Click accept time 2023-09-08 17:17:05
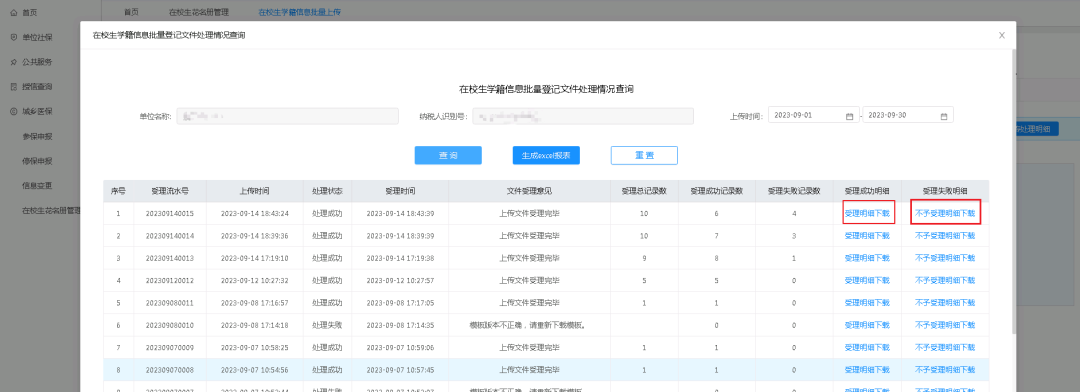The height and width of the screenshot is (392, 1080). [x=399, y=303]
